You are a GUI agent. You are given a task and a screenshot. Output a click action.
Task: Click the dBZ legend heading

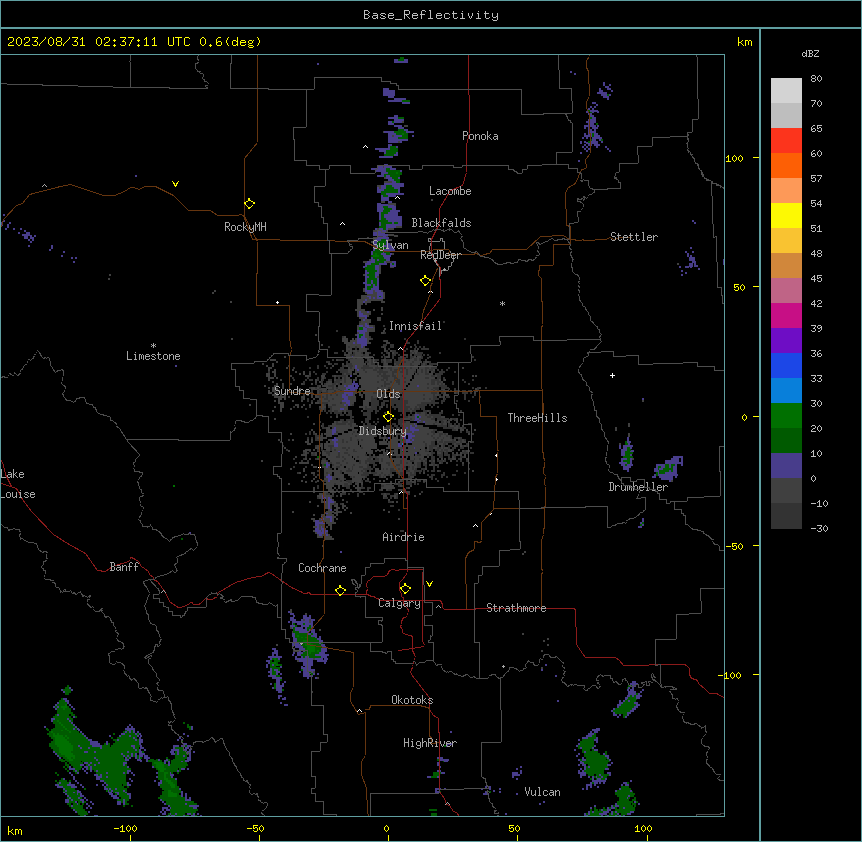[x=810, y=54]
